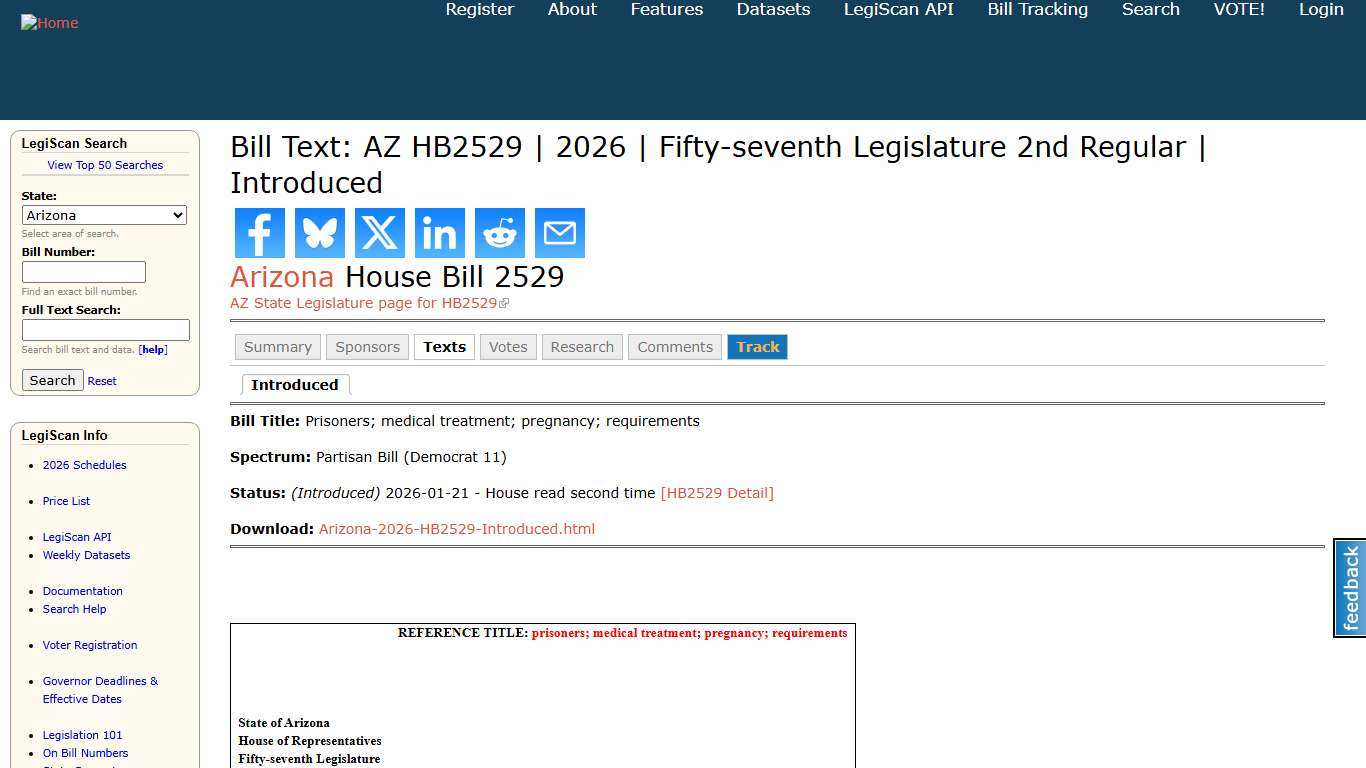Open the LegiScan API menu item

point(898,9)
